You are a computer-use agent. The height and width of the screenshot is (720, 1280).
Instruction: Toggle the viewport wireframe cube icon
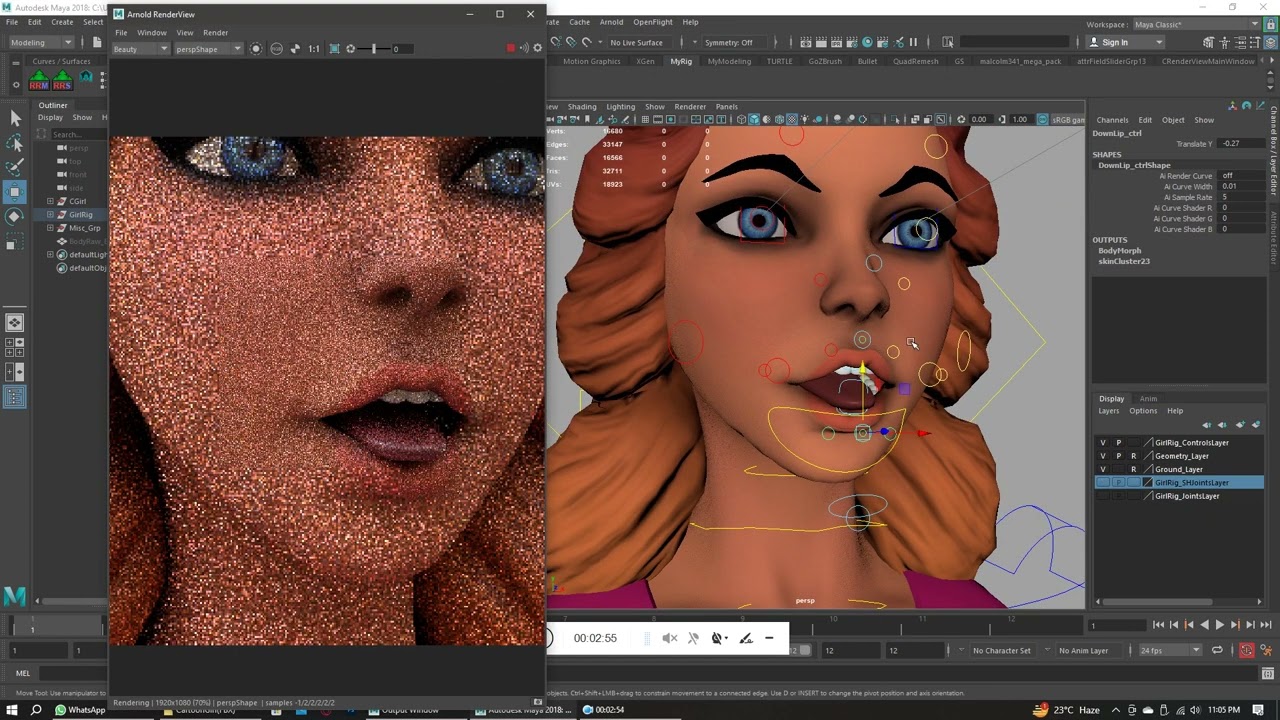pos(741,119)
